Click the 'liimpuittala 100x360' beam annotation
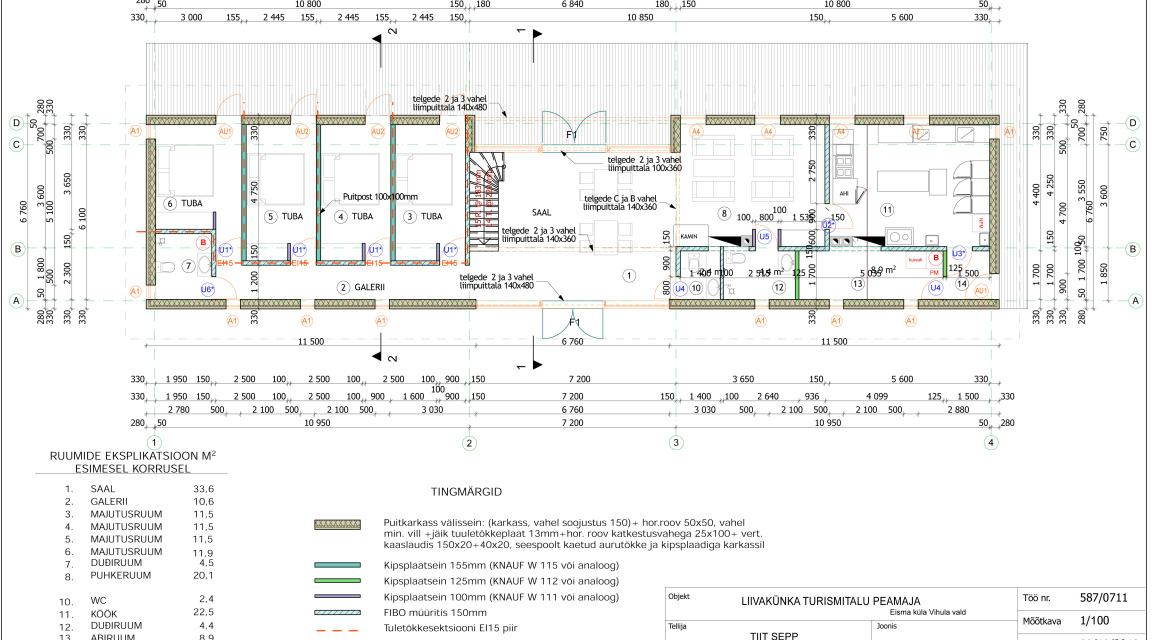This screenshot has width=1160, height=640. tap(644, 168)
